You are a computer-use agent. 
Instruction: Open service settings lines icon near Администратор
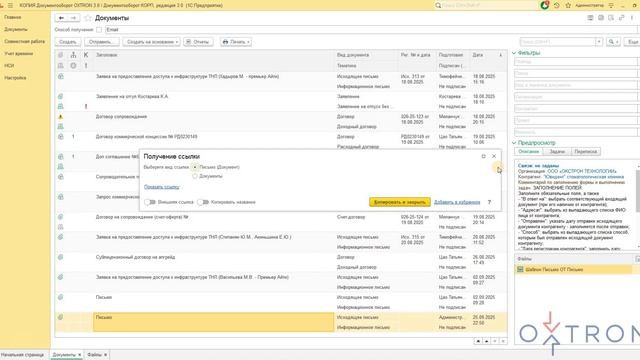tap(611, 5)
